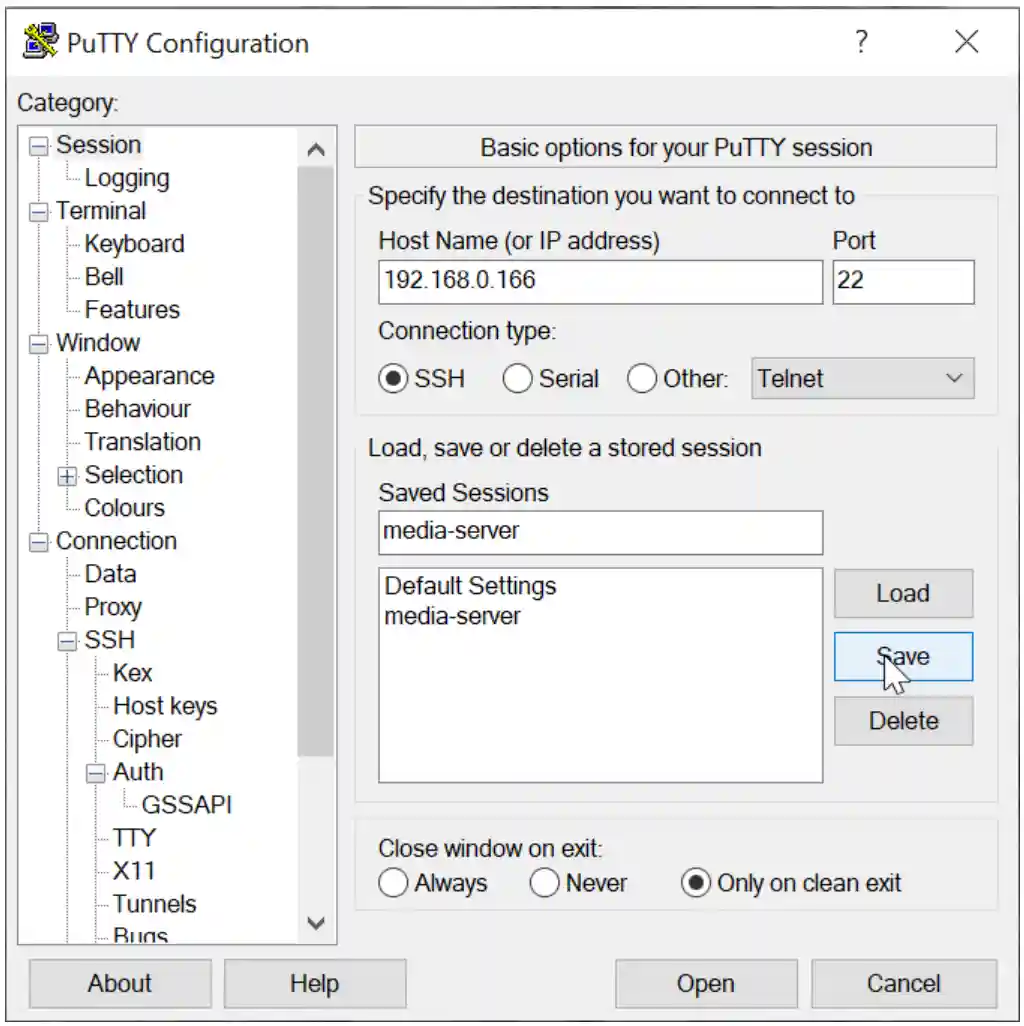Viewport: 1024px width, 1026px height.
Task: Open the Telnet protocol dropdown
Action: [x=862, y=379]
